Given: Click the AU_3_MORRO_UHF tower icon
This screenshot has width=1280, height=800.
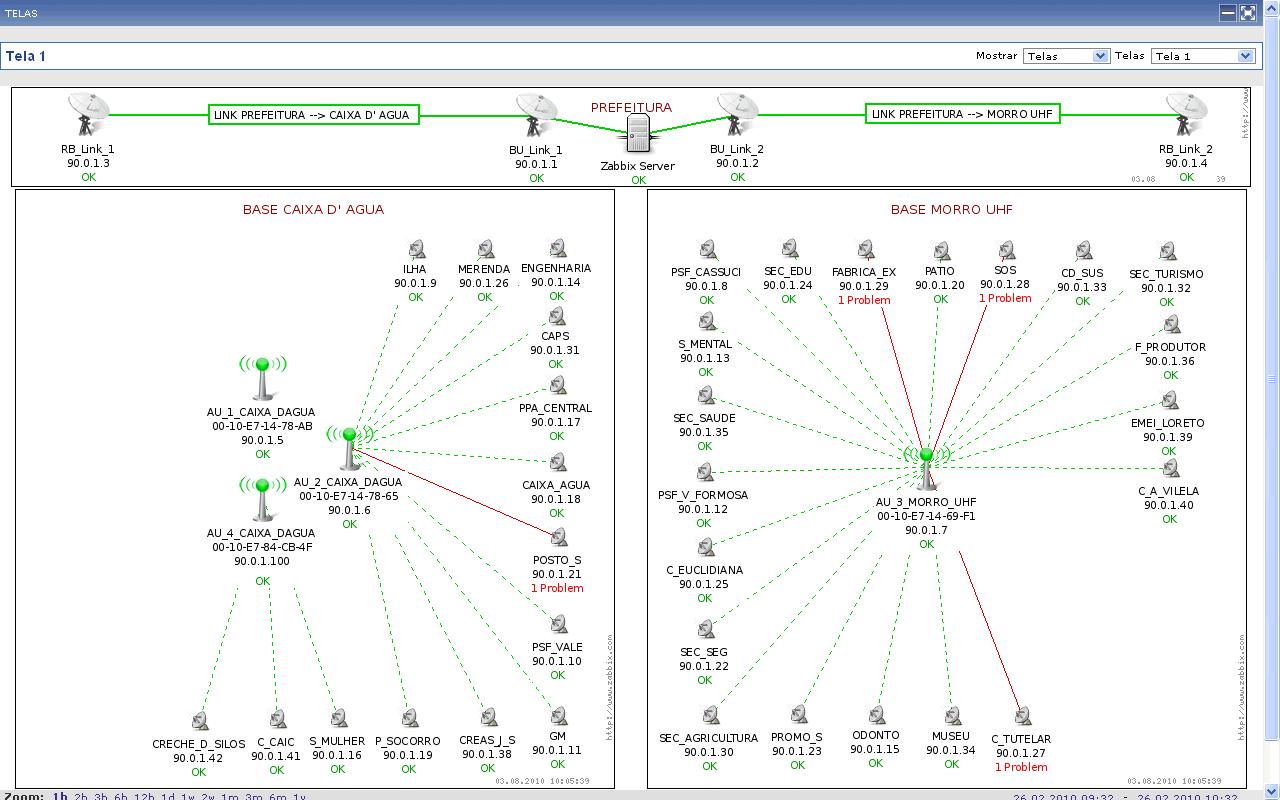Looking at the screenshot, I should 926,469.
